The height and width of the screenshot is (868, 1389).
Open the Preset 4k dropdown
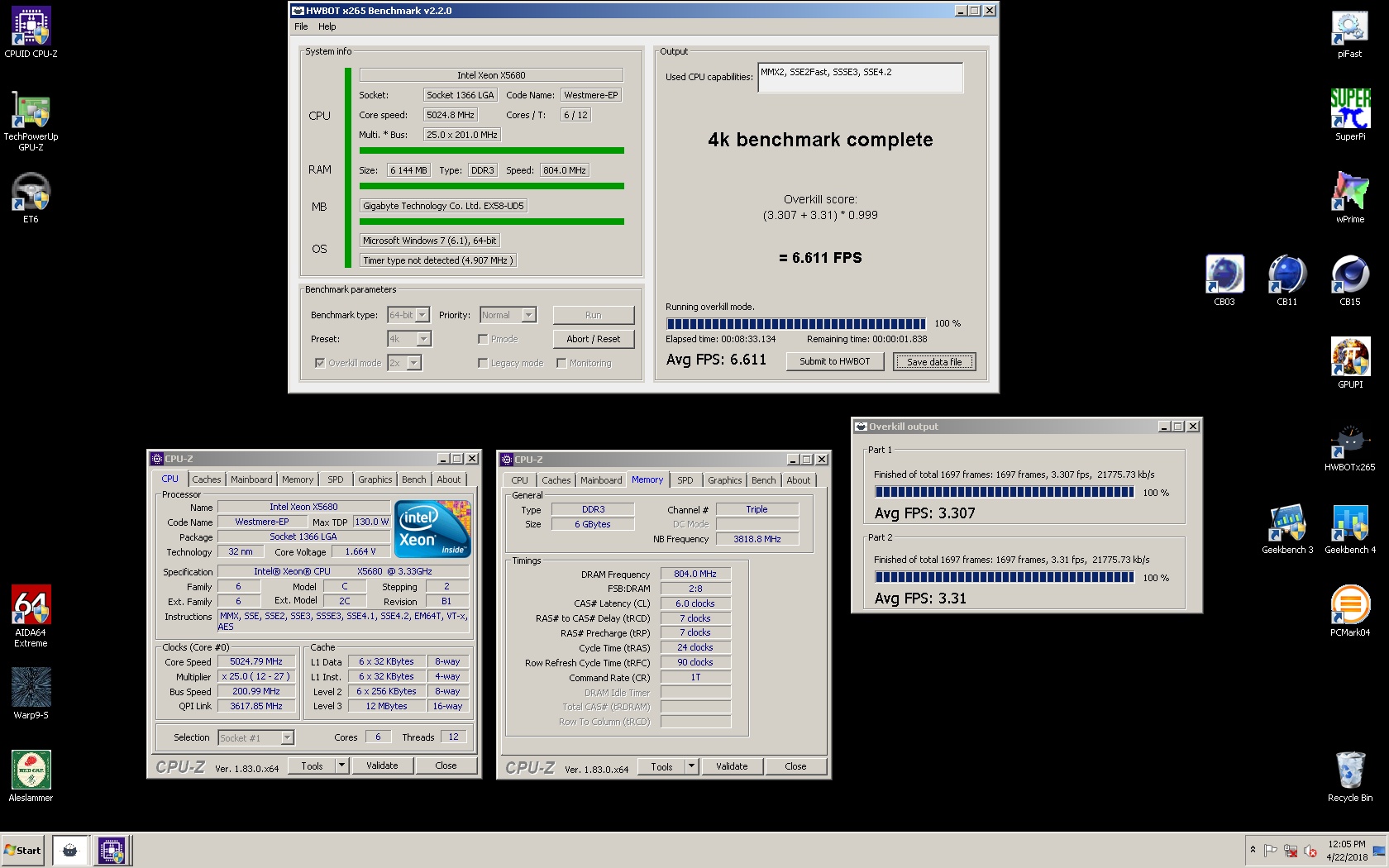pos(409,339)
